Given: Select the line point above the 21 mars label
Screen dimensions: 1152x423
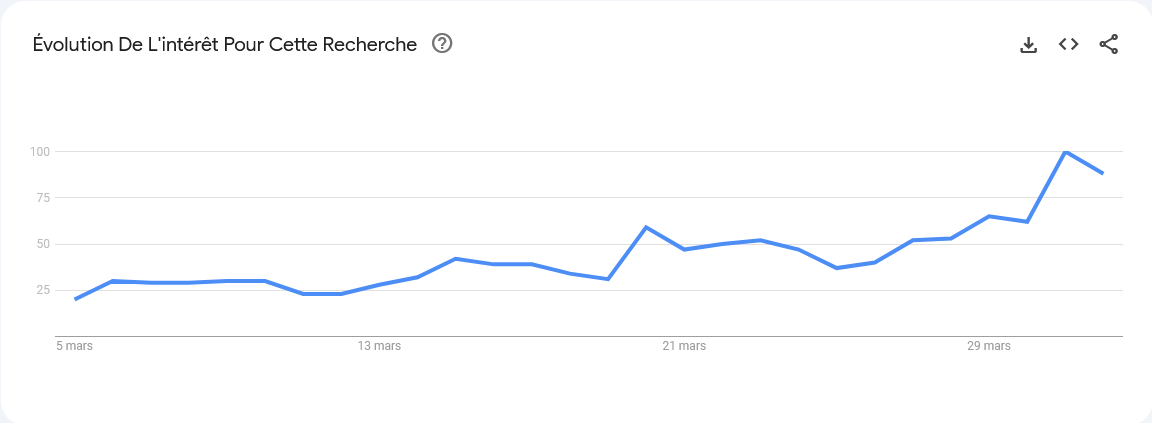Looking at the screenshot, I should click(684, 250).
